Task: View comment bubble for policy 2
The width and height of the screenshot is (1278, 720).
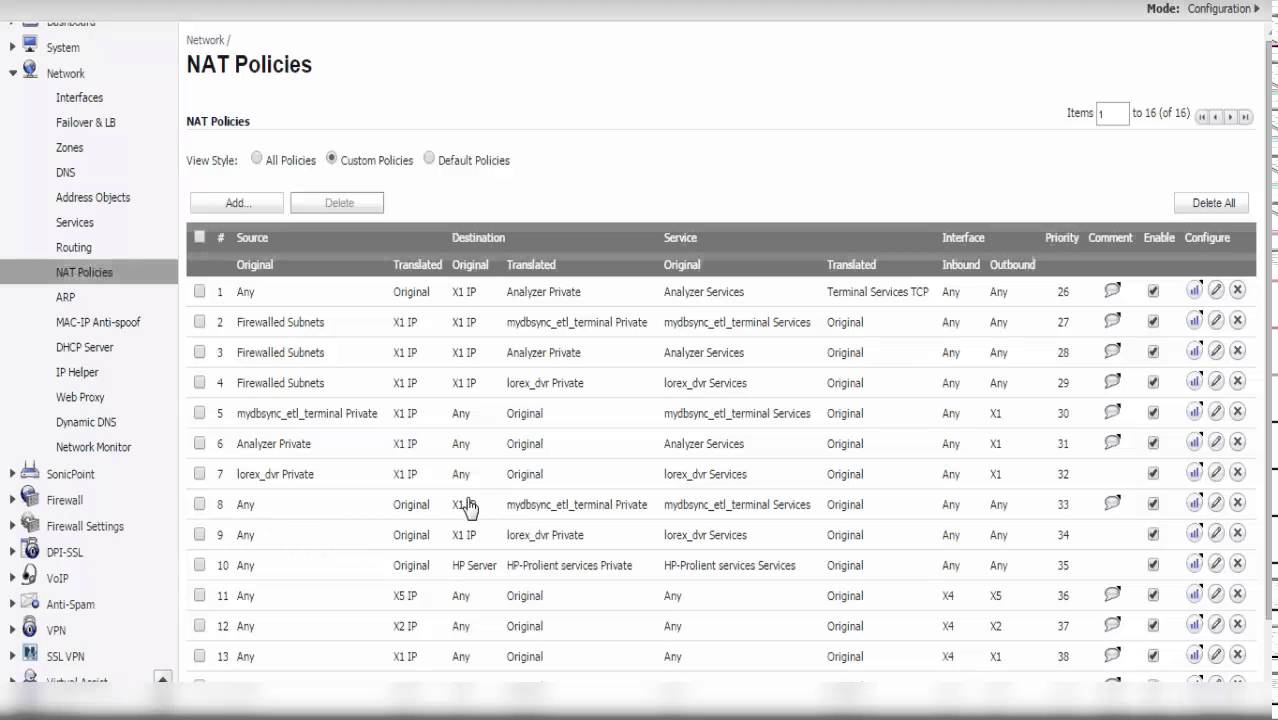Action: click(1112, 321)
